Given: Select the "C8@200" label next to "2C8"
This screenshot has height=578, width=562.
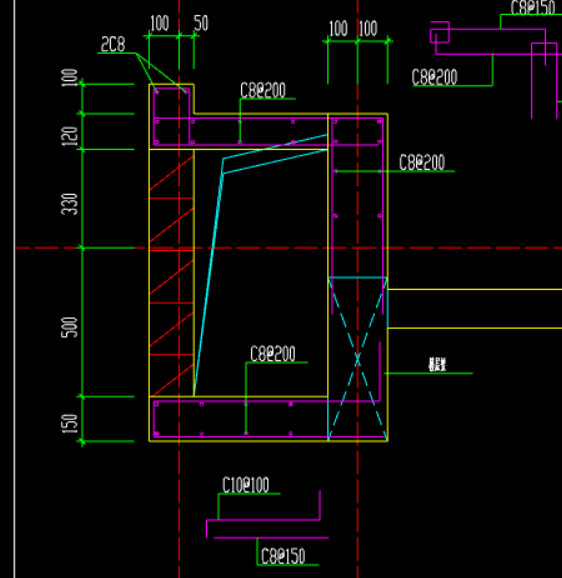Looking at the screenshot, I should click(x=263, y=90).
